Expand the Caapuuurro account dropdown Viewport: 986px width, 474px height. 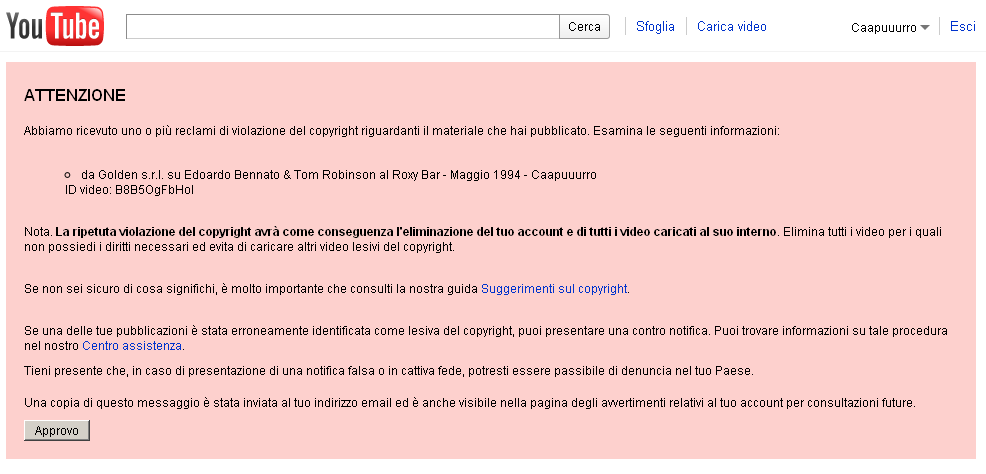pyautogui.click(x=890, y=28)
